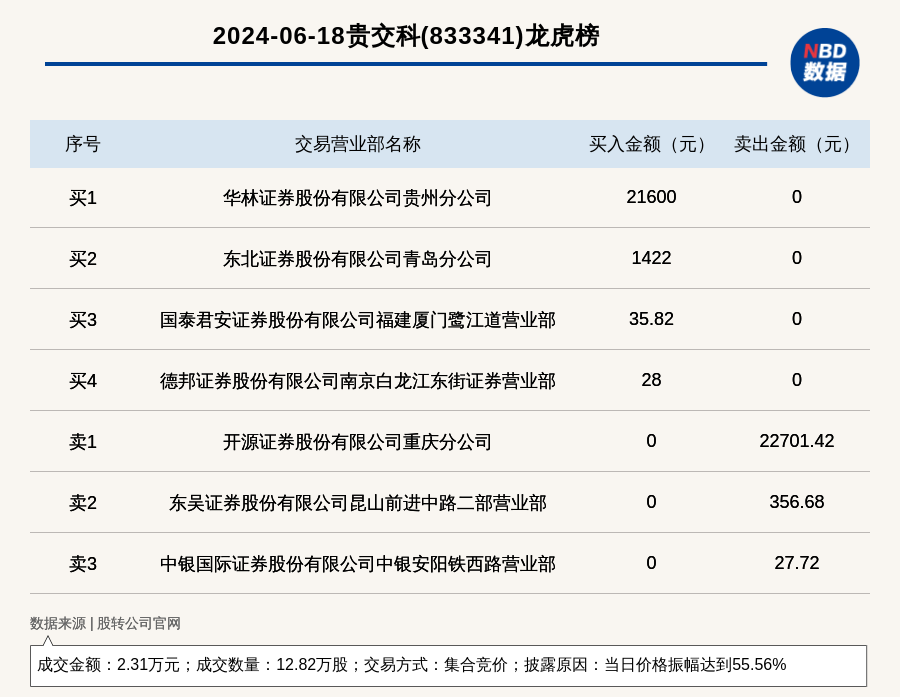Click the sell amount 0 in 买4 row
Image resolution: width=900 pixels, height=697 pixels.
[797, 380]
